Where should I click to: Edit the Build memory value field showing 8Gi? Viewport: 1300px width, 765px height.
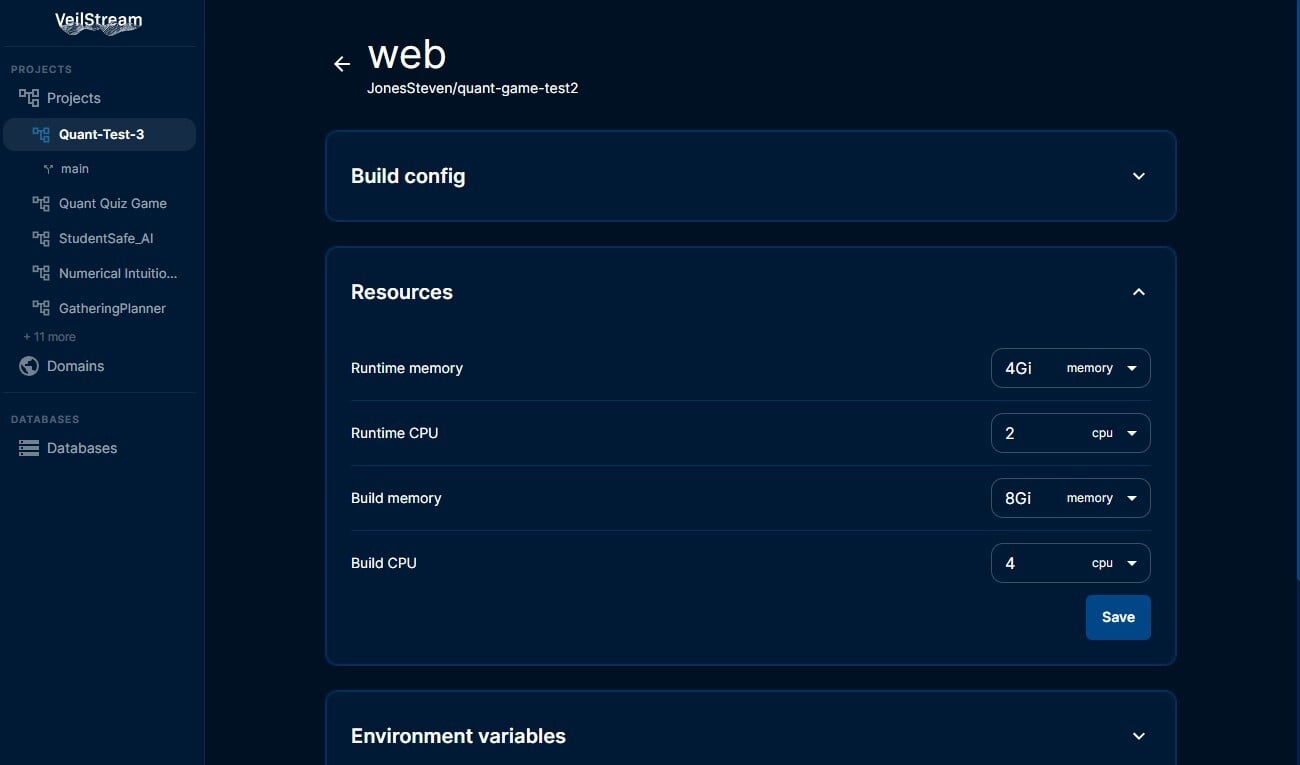coord(1018,497)
